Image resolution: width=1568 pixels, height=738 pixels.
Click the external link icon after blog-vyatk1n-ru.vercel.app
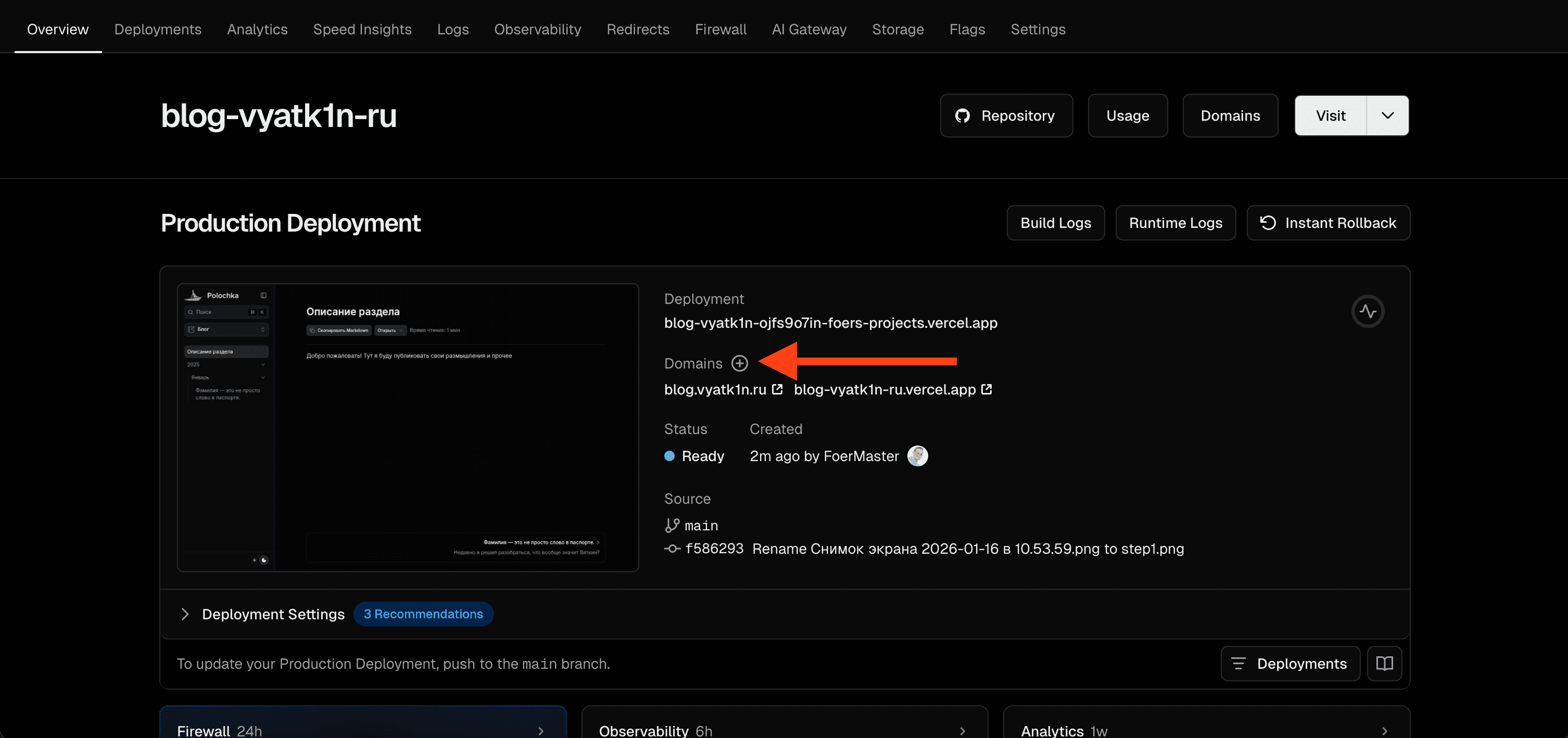click(987, 389)
